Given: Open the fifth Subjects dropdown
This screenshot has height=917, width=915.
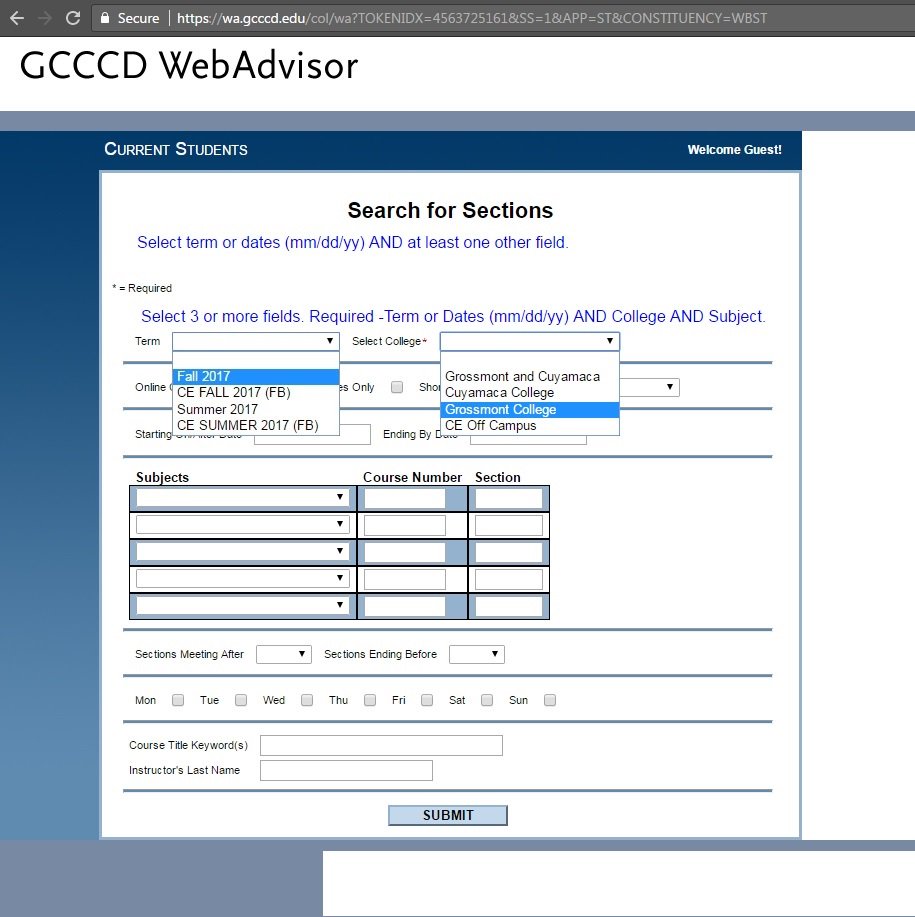Looking at the screenshot, I should coord(242,605).
